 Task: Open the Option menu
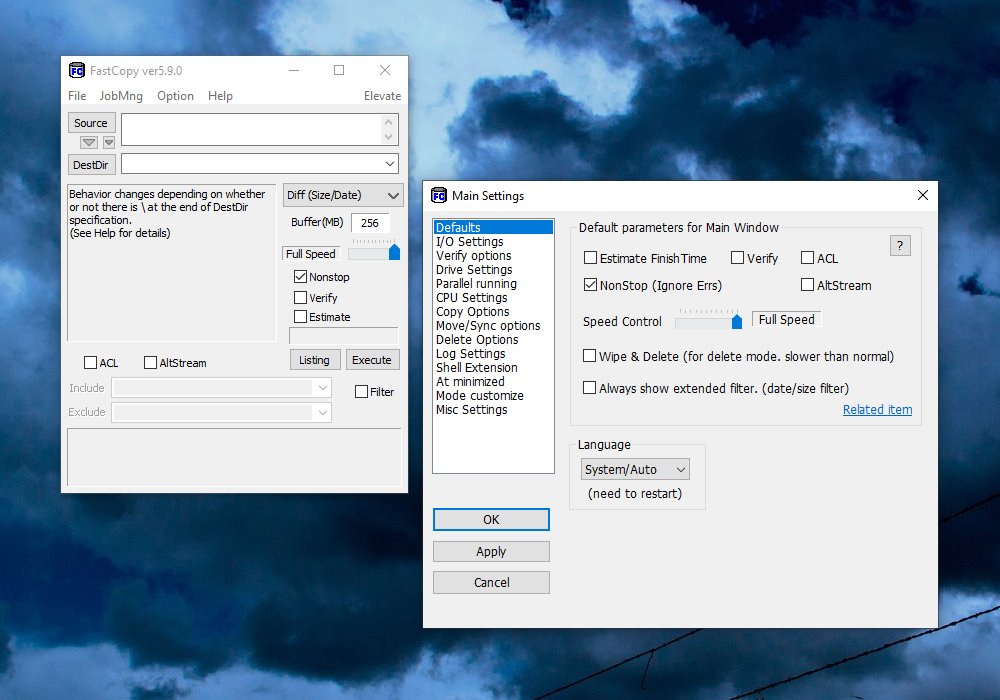point(175,96)
